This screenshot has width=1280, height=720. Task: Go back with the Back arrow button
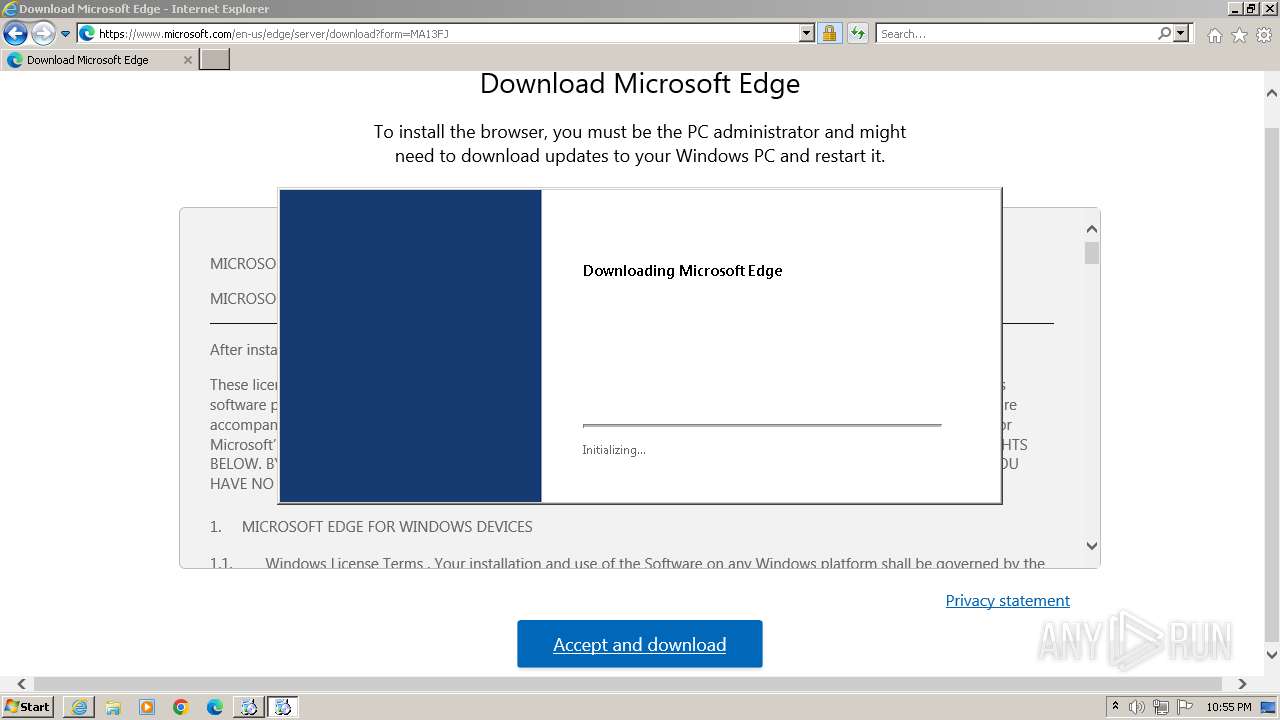(x=15, y=34)
